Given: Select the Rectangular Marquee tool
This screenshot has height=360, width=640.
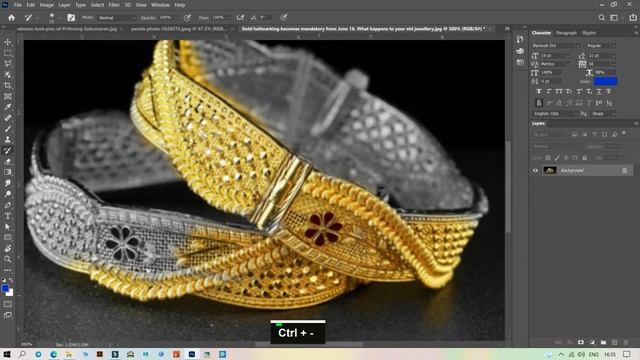Looking at the screenshot, I should (x=8, y=53).
